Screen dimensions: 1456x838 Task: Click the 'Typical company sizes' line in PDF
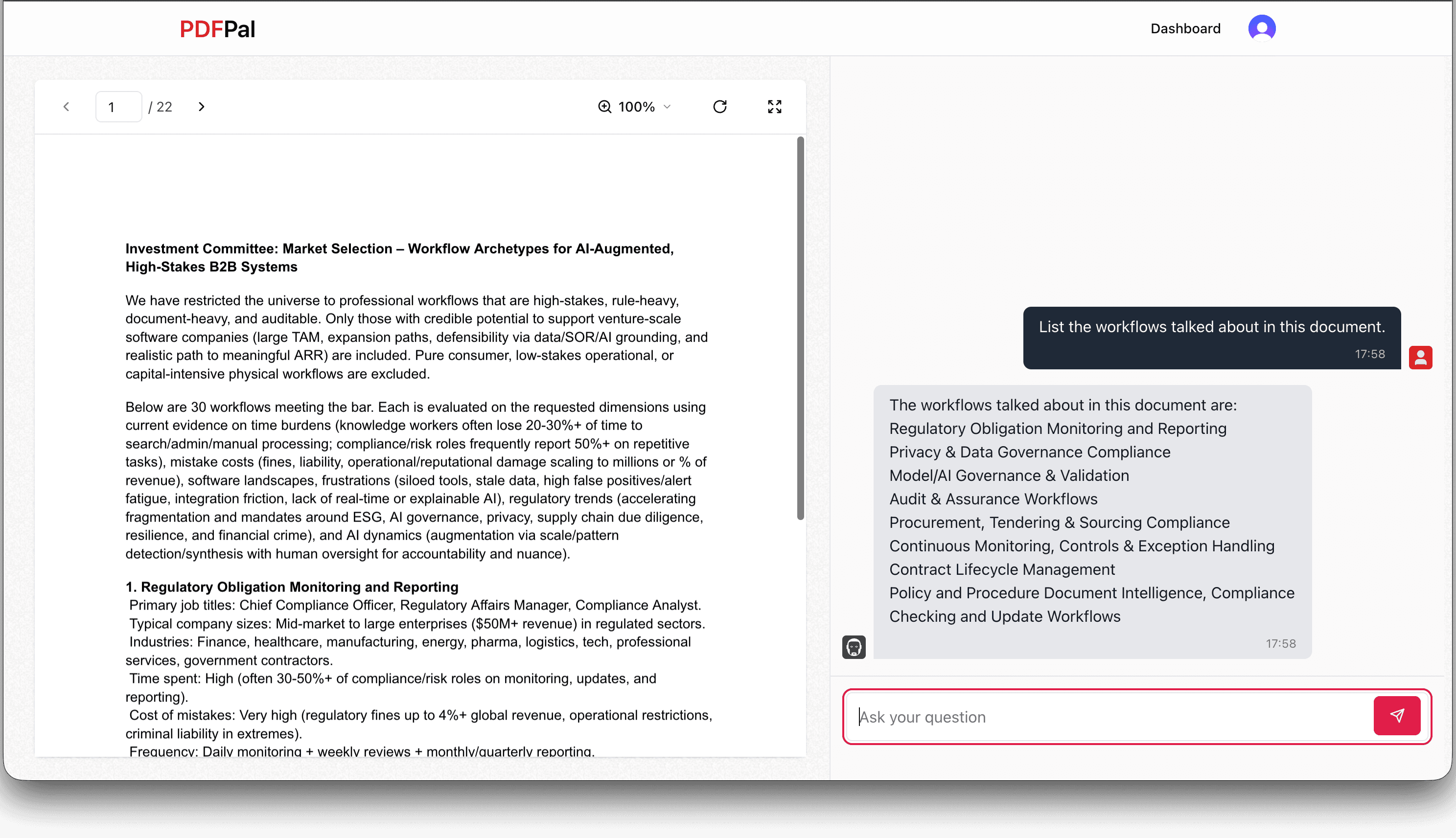417,623
